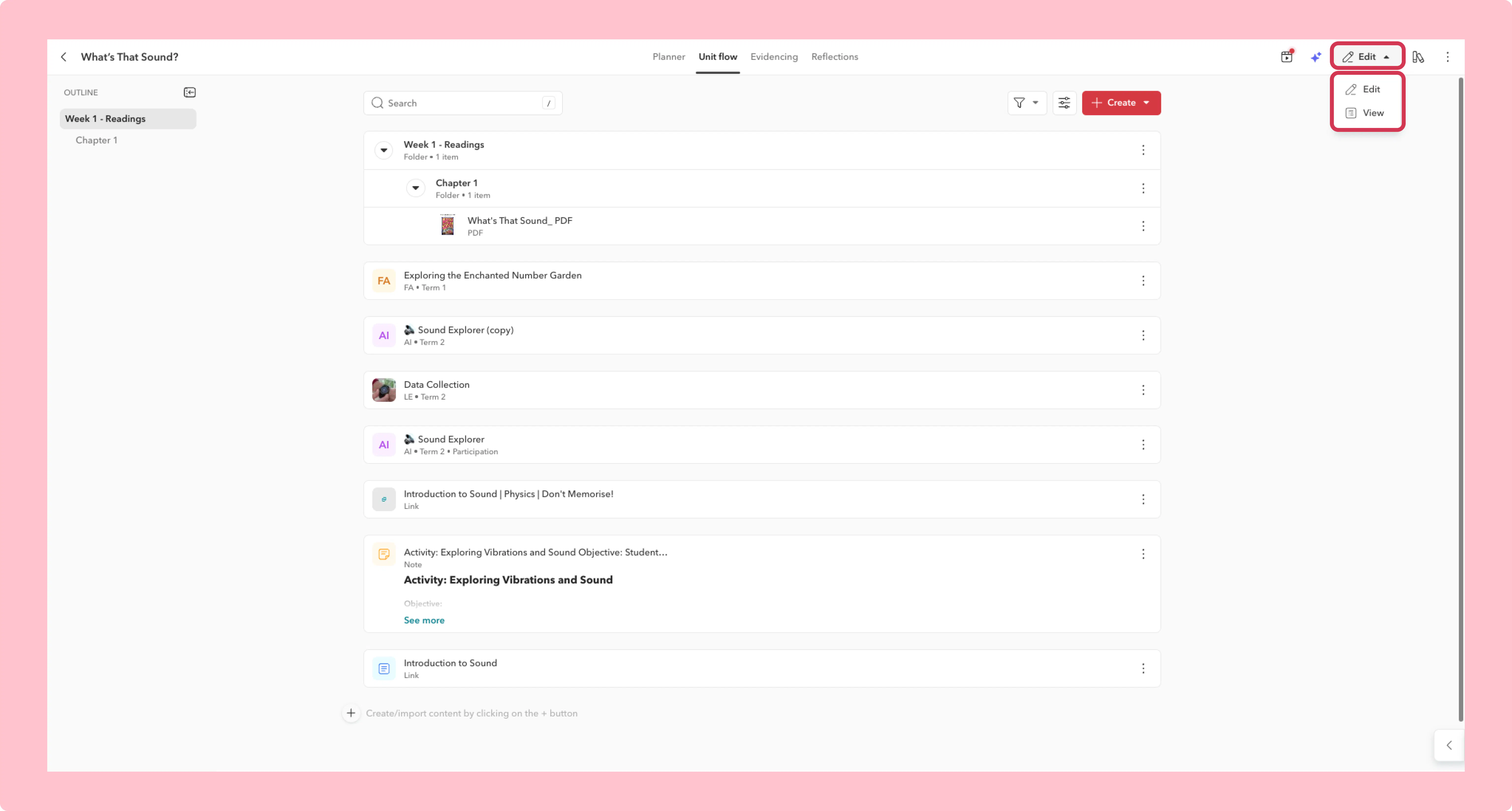The height and width of the screenshot is (811, 1512).
Task: Open options for Sound Explorer (copy)
Action: [1143, 336]
